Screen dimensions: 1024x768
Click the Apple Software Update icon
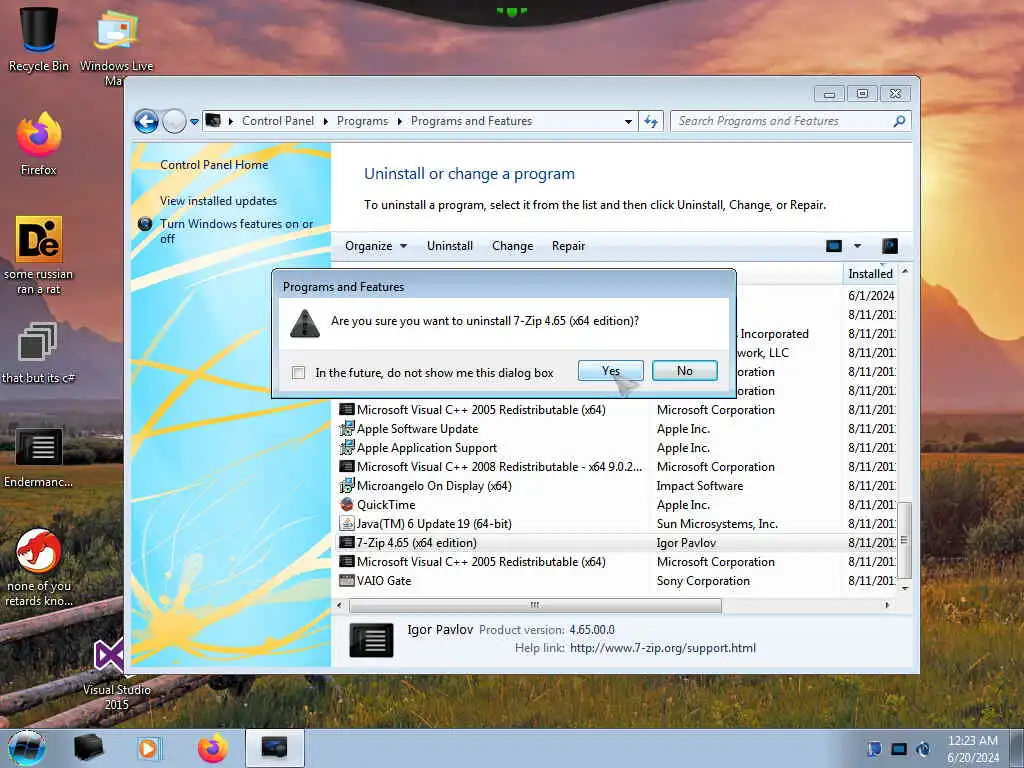click(x=347, y=429)
